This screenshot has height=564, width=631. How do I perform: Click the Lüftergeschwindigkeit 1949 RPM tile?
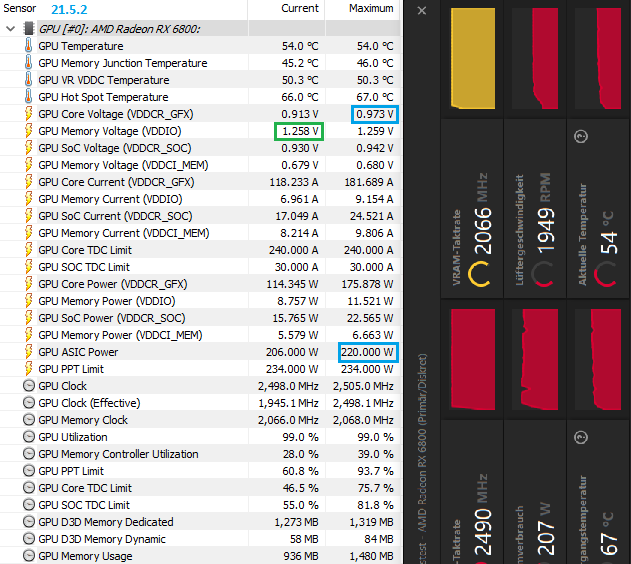(535, 208)
